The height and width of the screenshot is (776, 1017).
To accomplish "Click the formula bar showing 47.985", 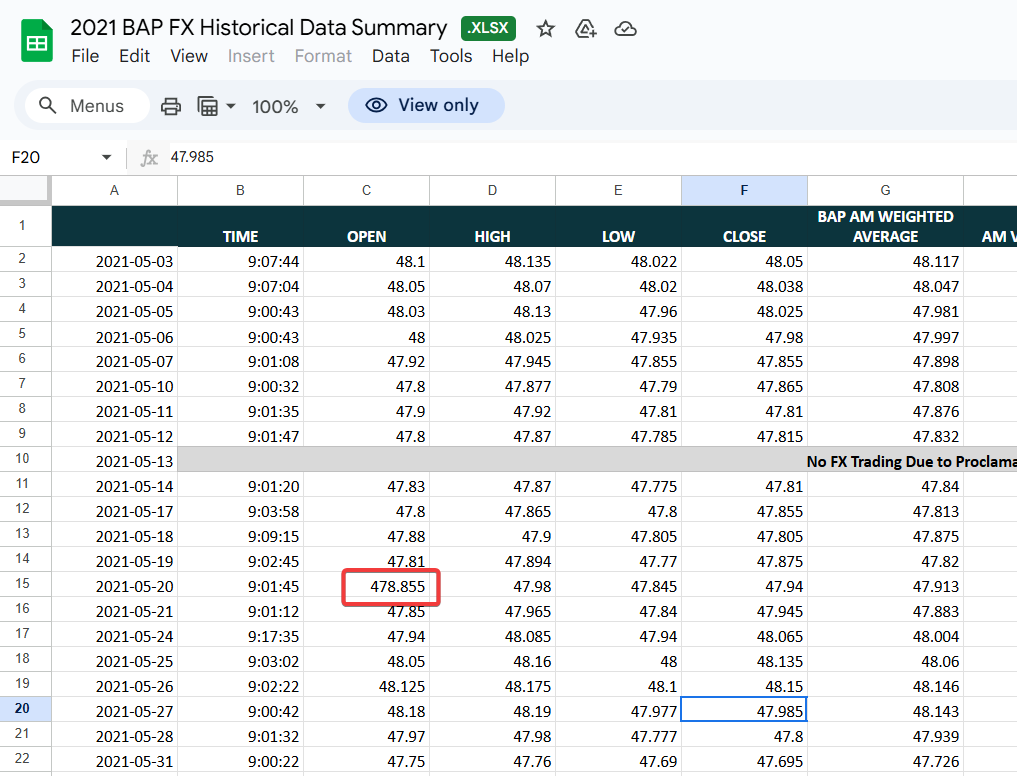I will [x=584, y=157].
